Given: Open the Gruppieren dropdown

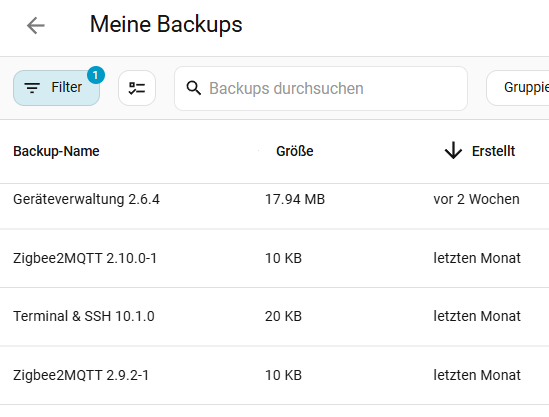Looking at the screenshot, I should [x=518, y=88].
